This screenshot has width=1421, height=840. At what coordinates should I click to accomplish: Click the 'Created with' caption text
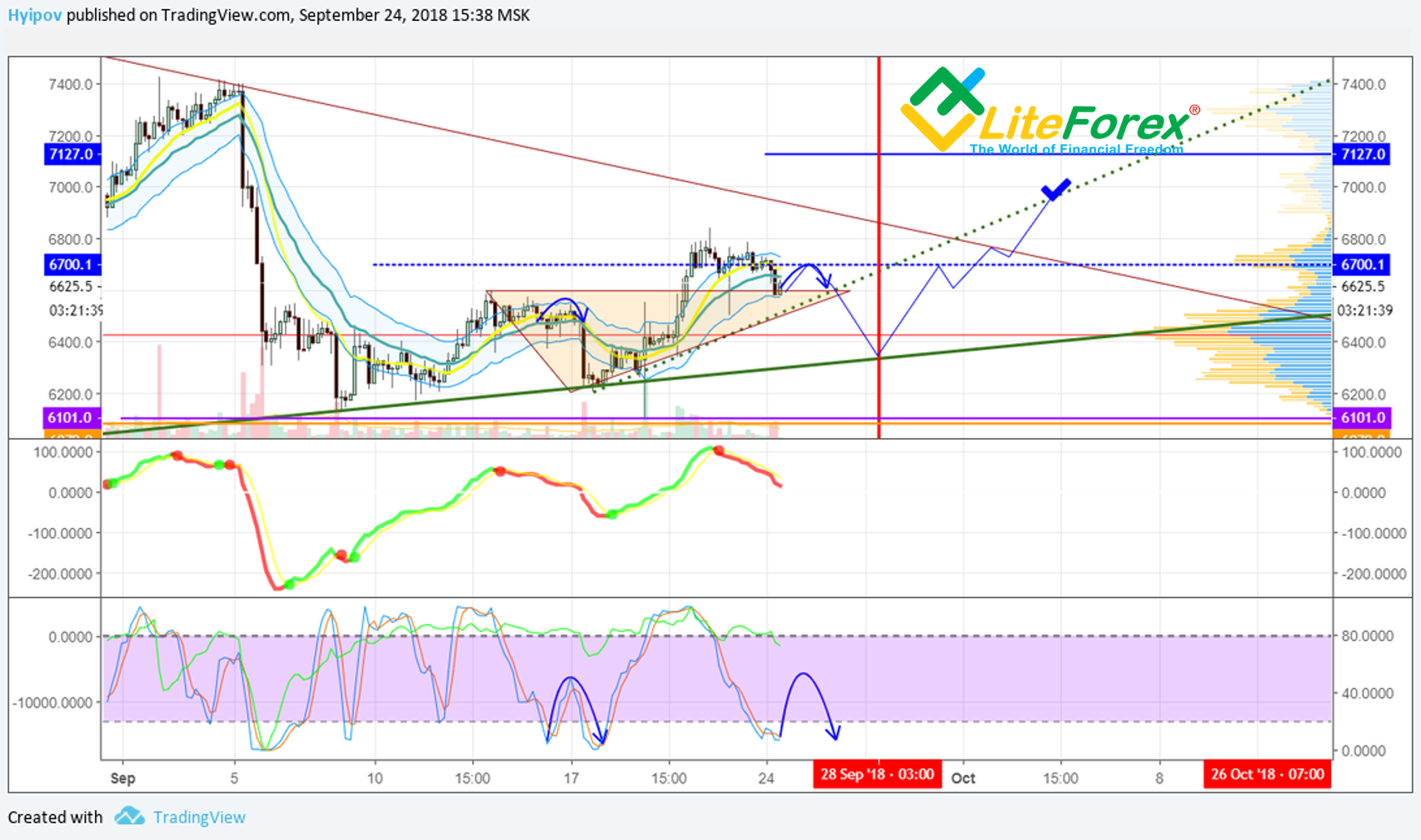point(55,818)
